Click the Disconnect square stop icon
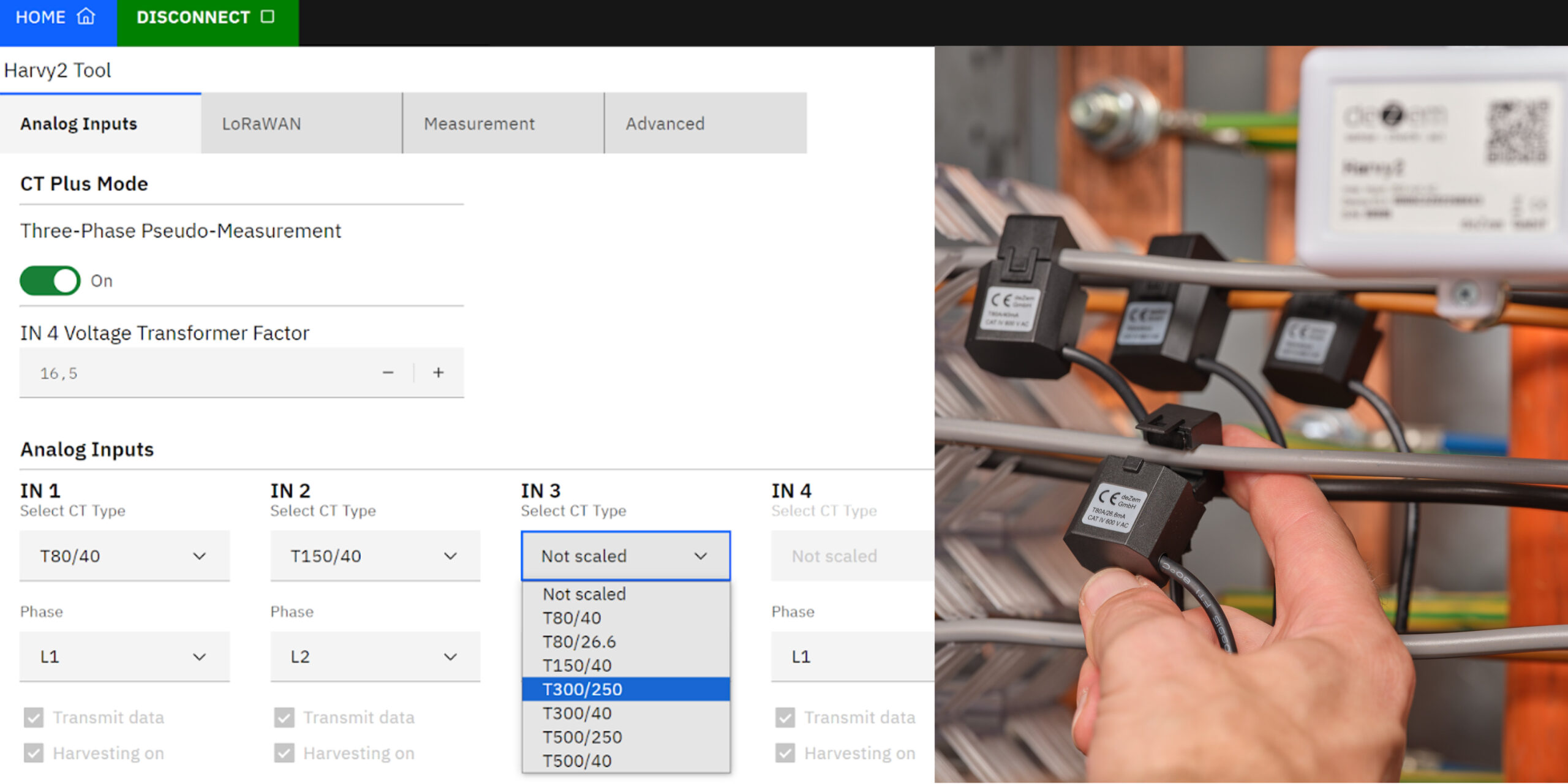1568x784 pixels. click(x=268, y=17)
